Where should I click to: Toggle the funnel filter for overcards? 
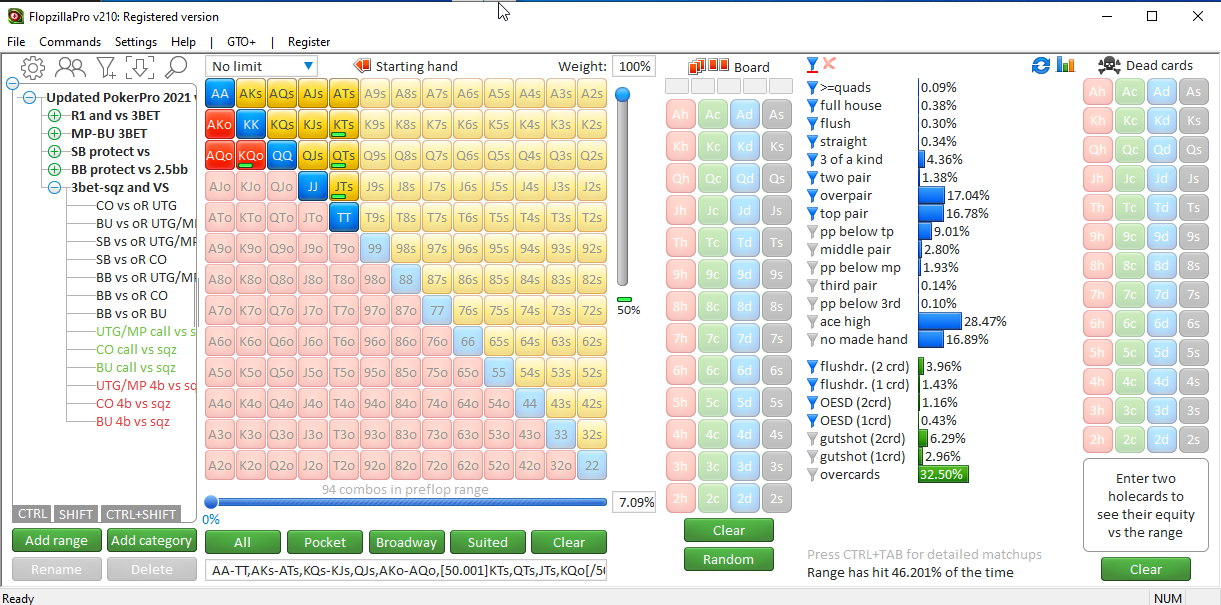tap(812, 474)
